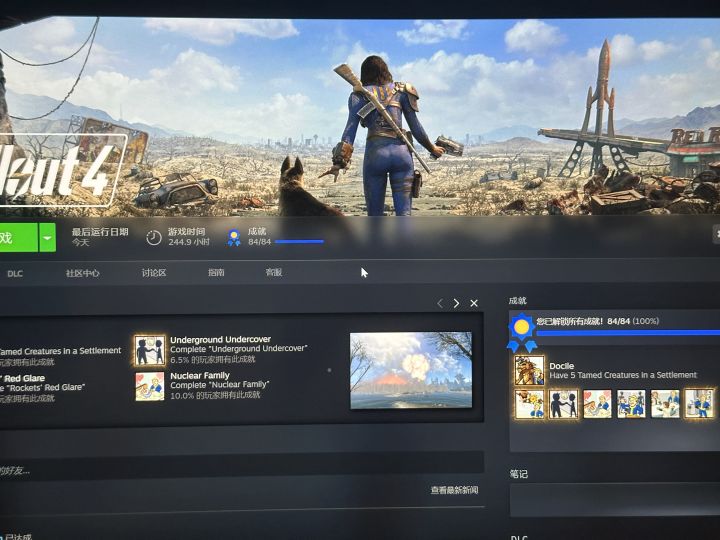
Task: Dismiss the activity card with the X
Action: (474, 303)
